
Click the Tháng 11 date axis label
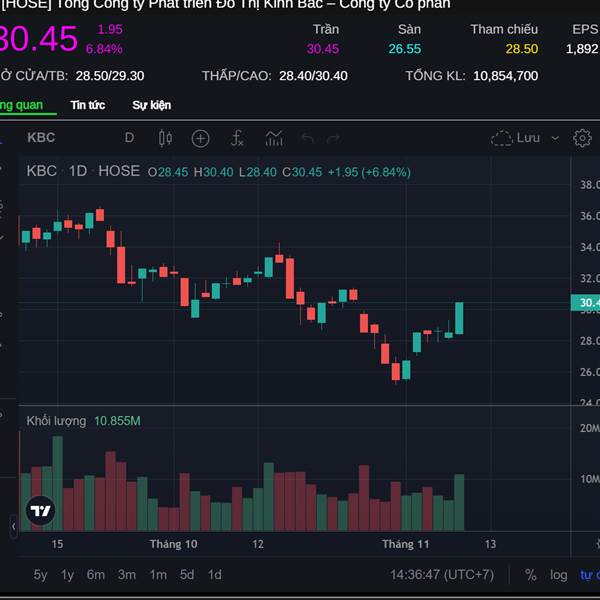click(406, 544)
